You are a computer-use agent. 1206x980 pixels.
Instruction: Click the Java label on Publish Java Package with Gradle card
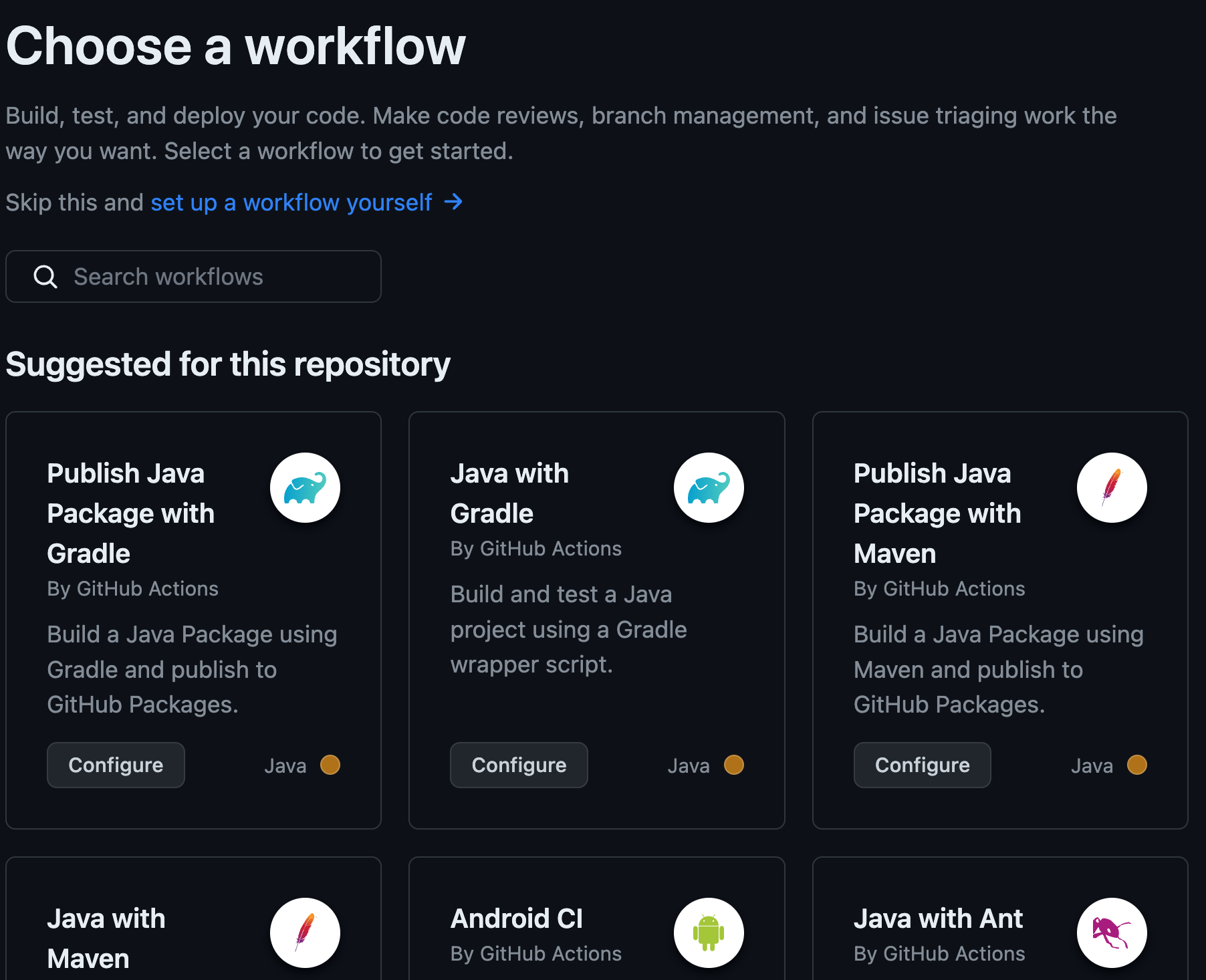click(285, 765)
